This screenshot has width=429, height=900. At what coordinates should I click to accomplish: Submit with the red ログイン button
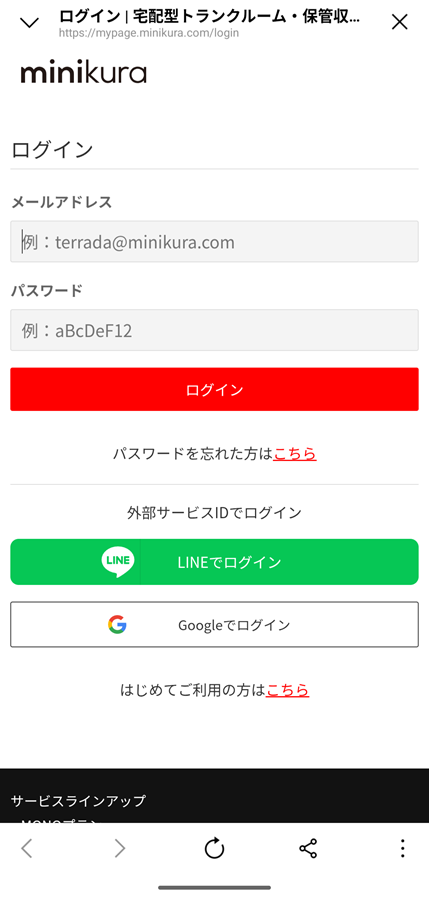pos(214,390)
